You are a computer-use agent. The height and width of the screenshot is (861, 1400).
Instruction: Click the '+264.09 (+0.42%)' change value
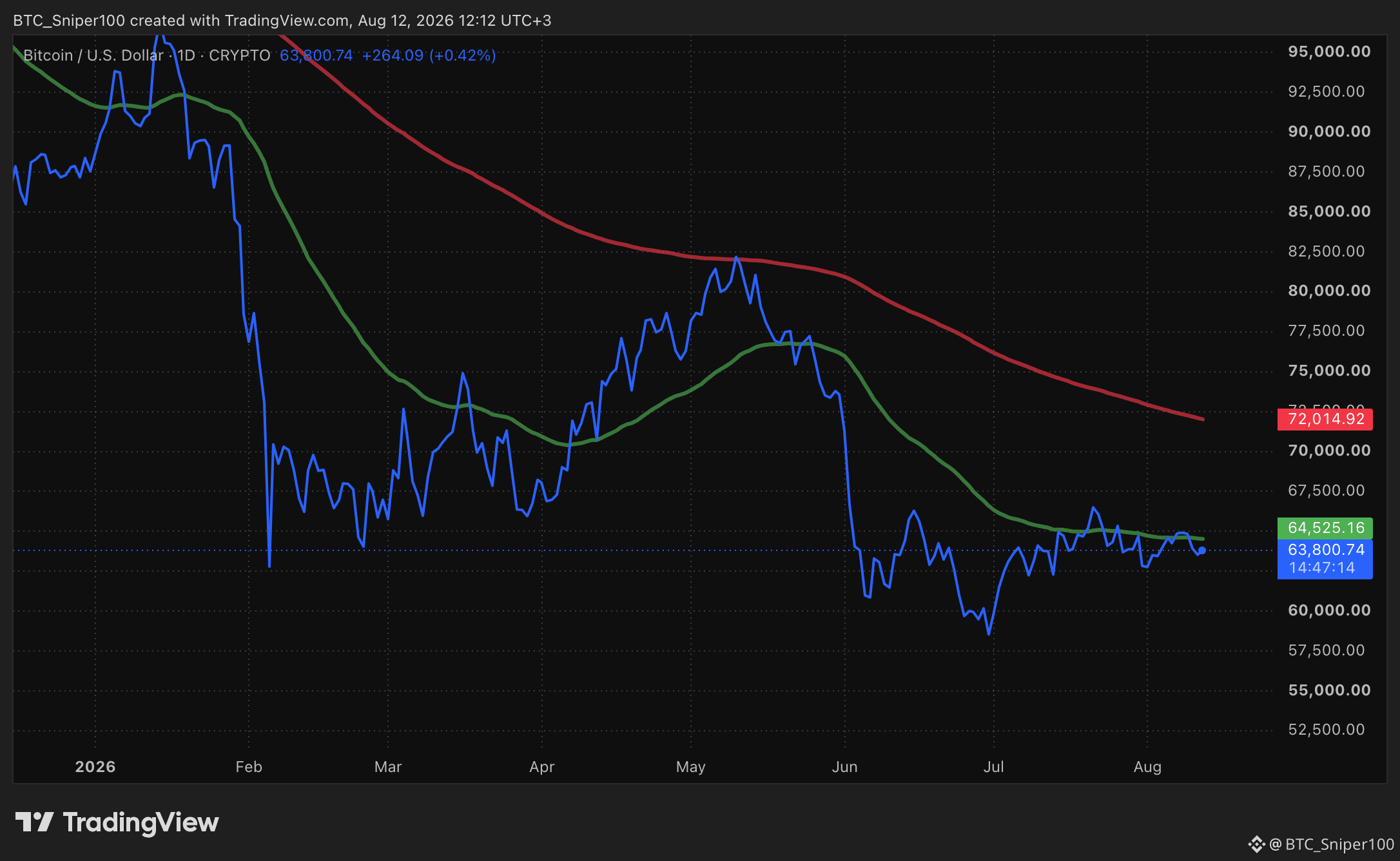[429, 55]
